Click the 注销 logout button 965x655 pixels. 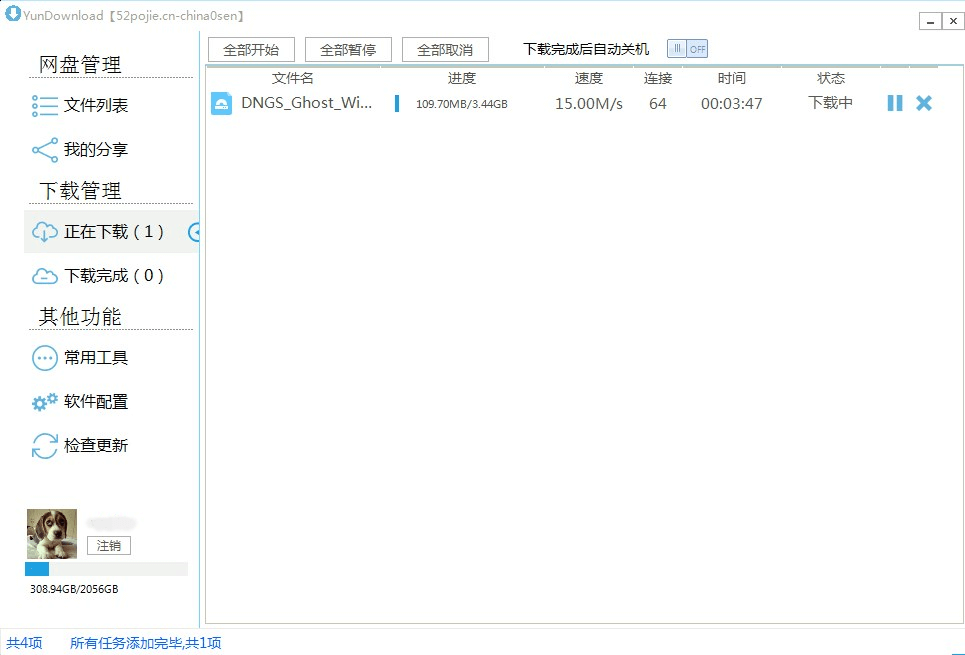pos(108,545)
